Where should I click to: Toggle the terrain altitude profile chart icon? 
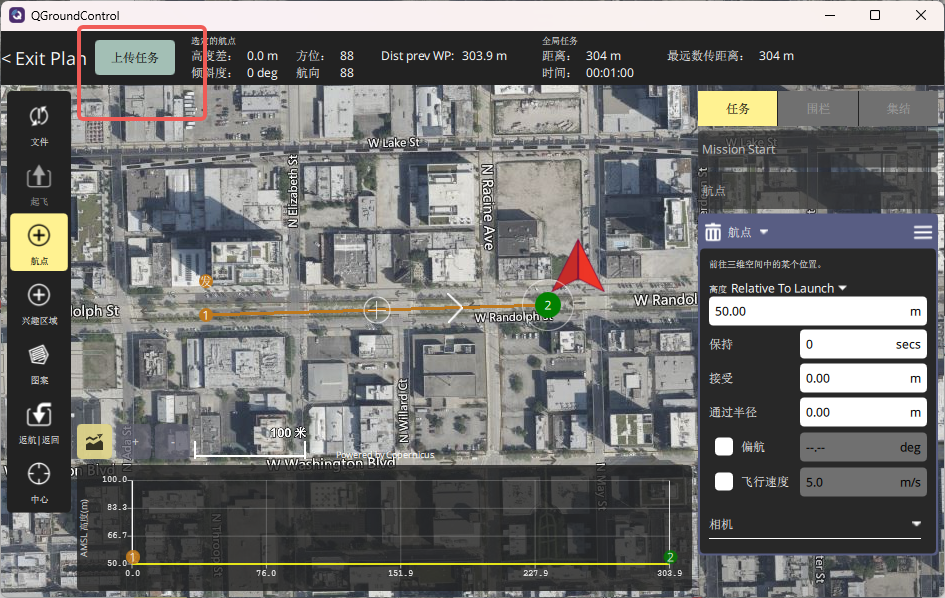click(95, 442)
